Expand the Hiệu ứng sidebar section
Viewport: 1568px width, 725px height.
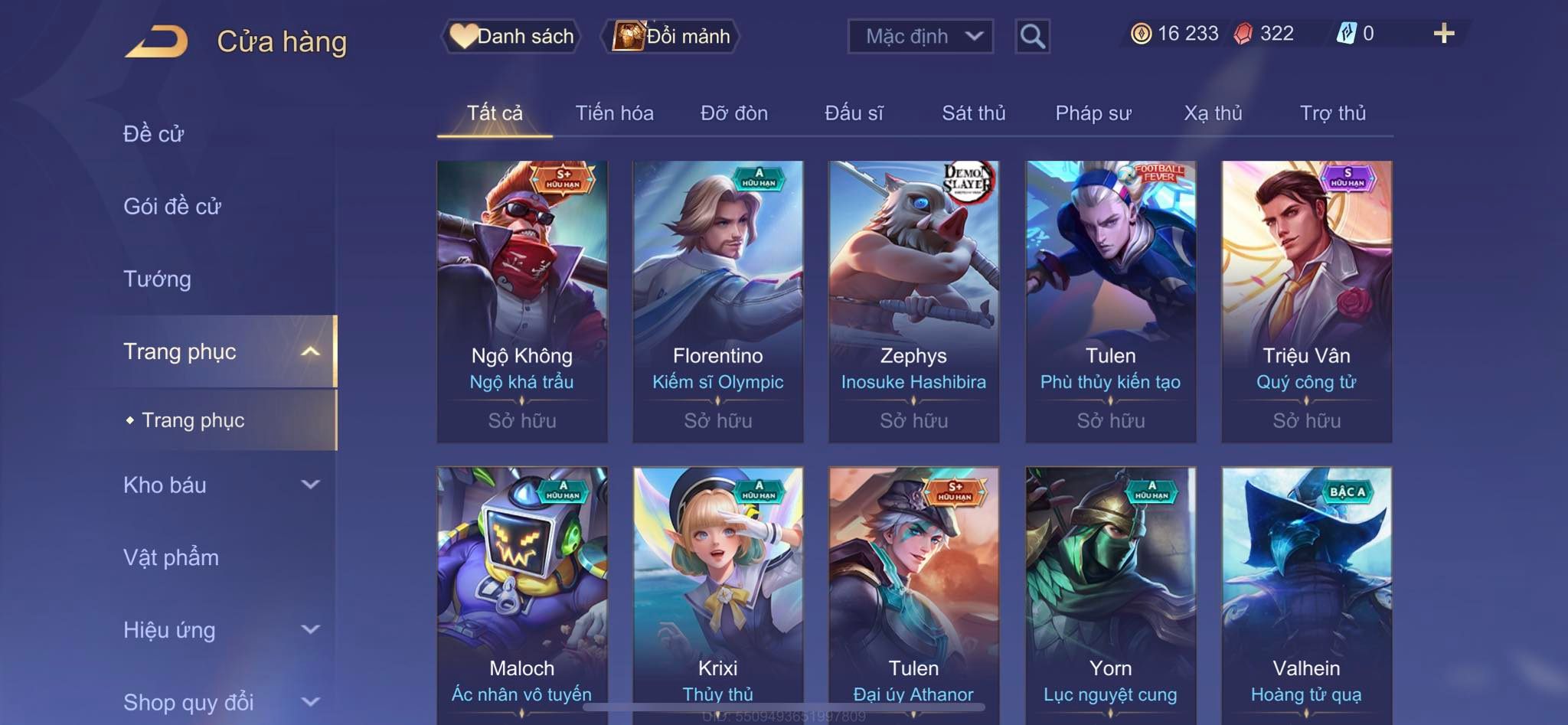pos(310,629)
